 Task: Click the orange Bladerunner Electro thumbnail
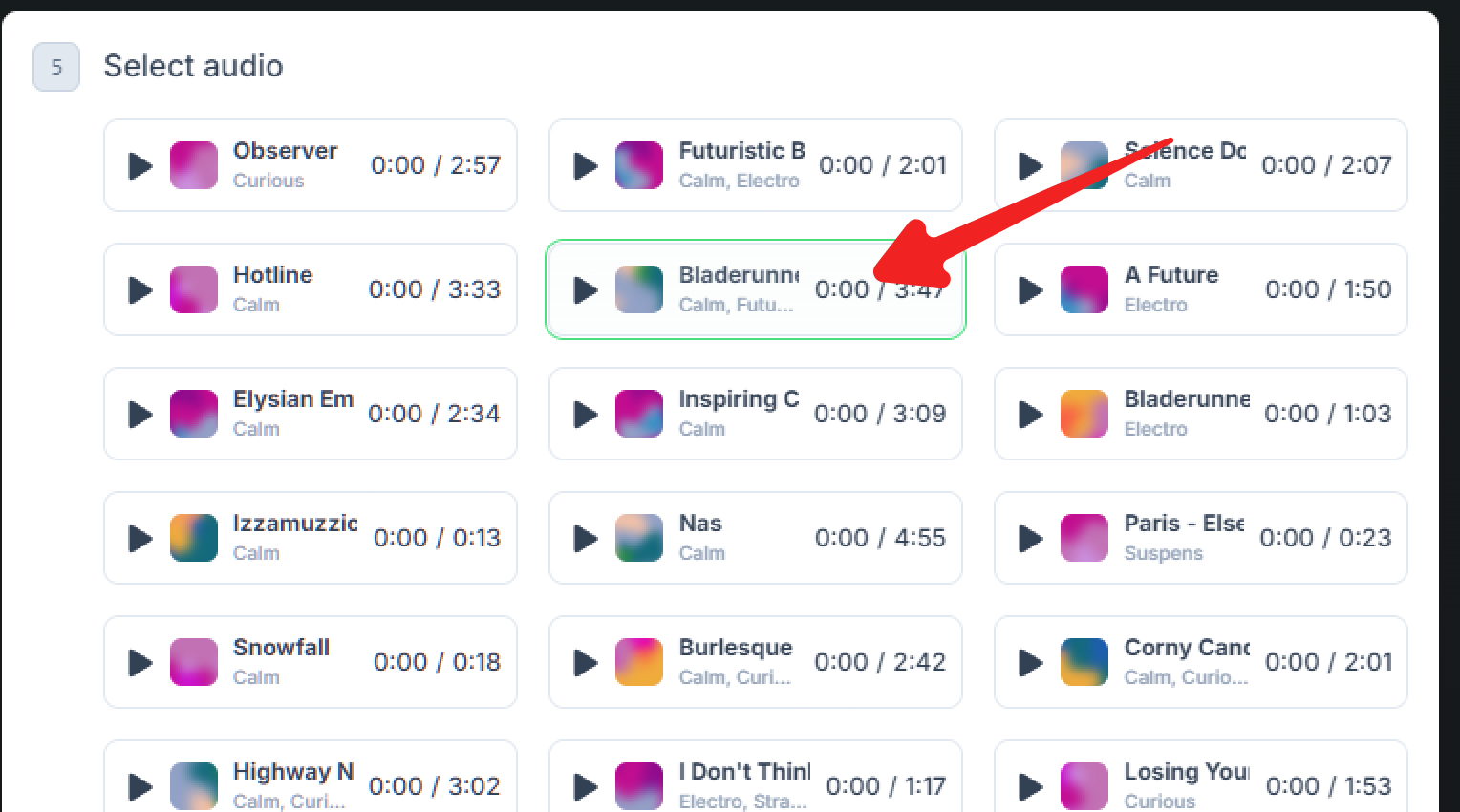point(1084,414)
